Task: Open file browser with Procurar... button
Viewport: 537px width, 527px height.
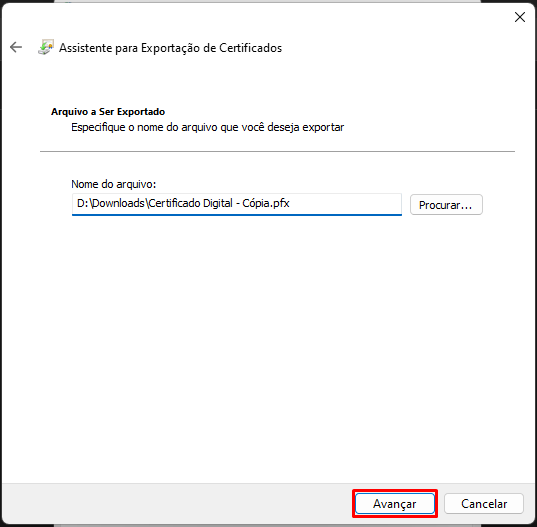Action: [446, 205]
